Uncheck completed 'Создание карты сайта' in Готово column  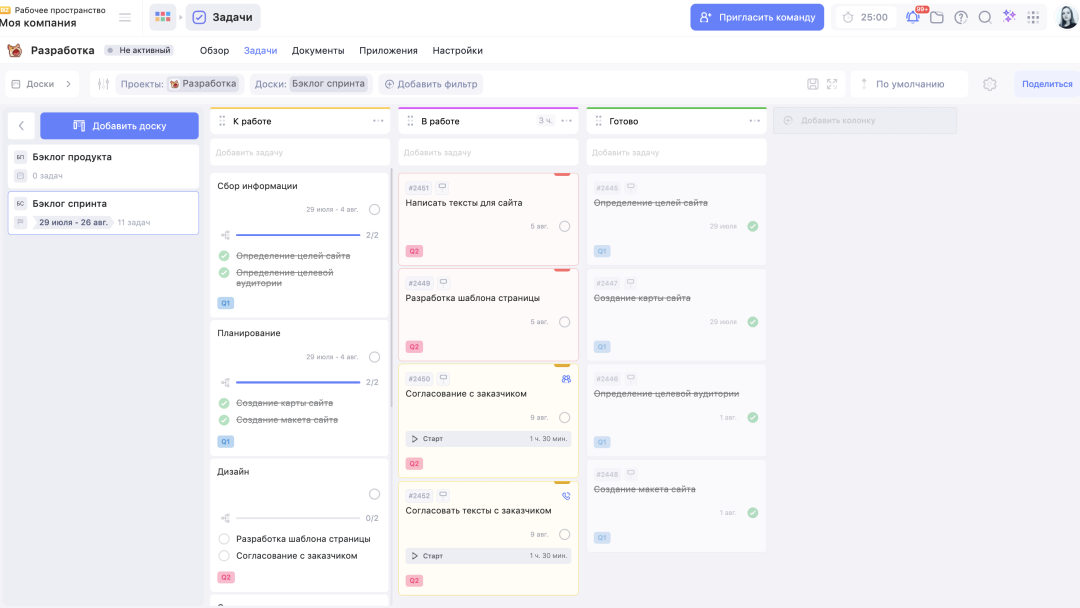[753, 322]
